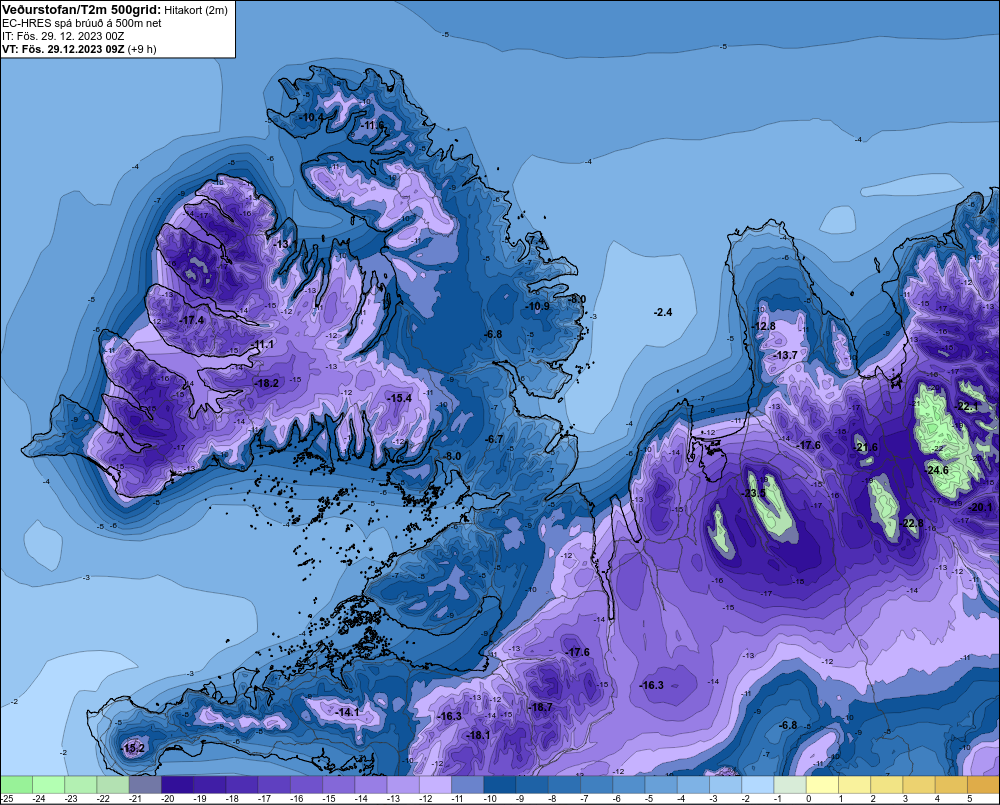Click the '-24.6' temperature value on map
1000x805 pixels.
(937, 470)
